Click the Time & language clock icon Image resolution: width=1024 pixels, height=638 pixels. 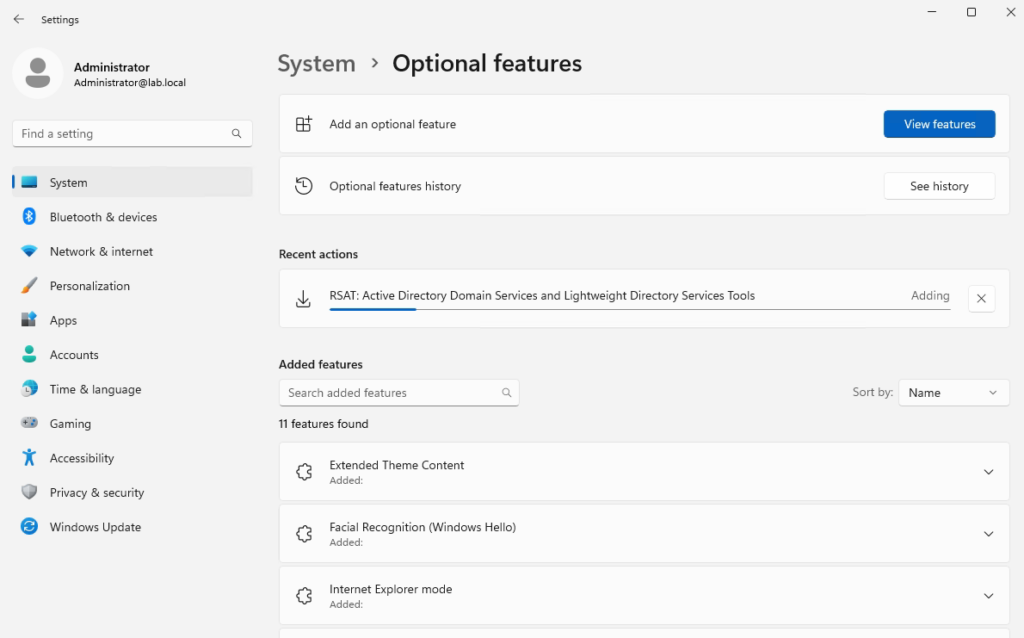click(x=29, y=389)
